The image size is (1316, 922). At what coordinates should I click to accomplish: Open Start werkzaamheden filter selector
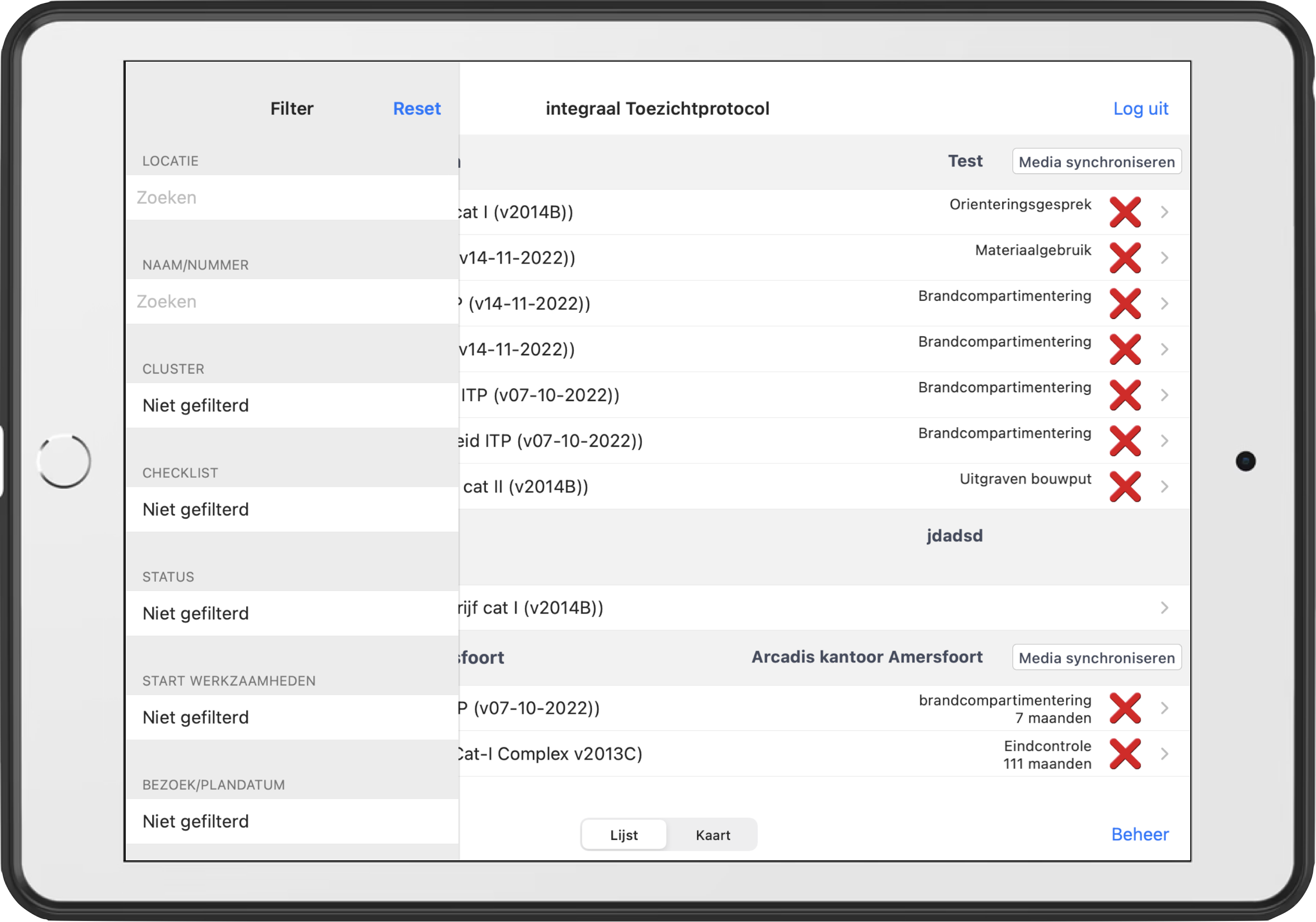click(x=292, y=717)
